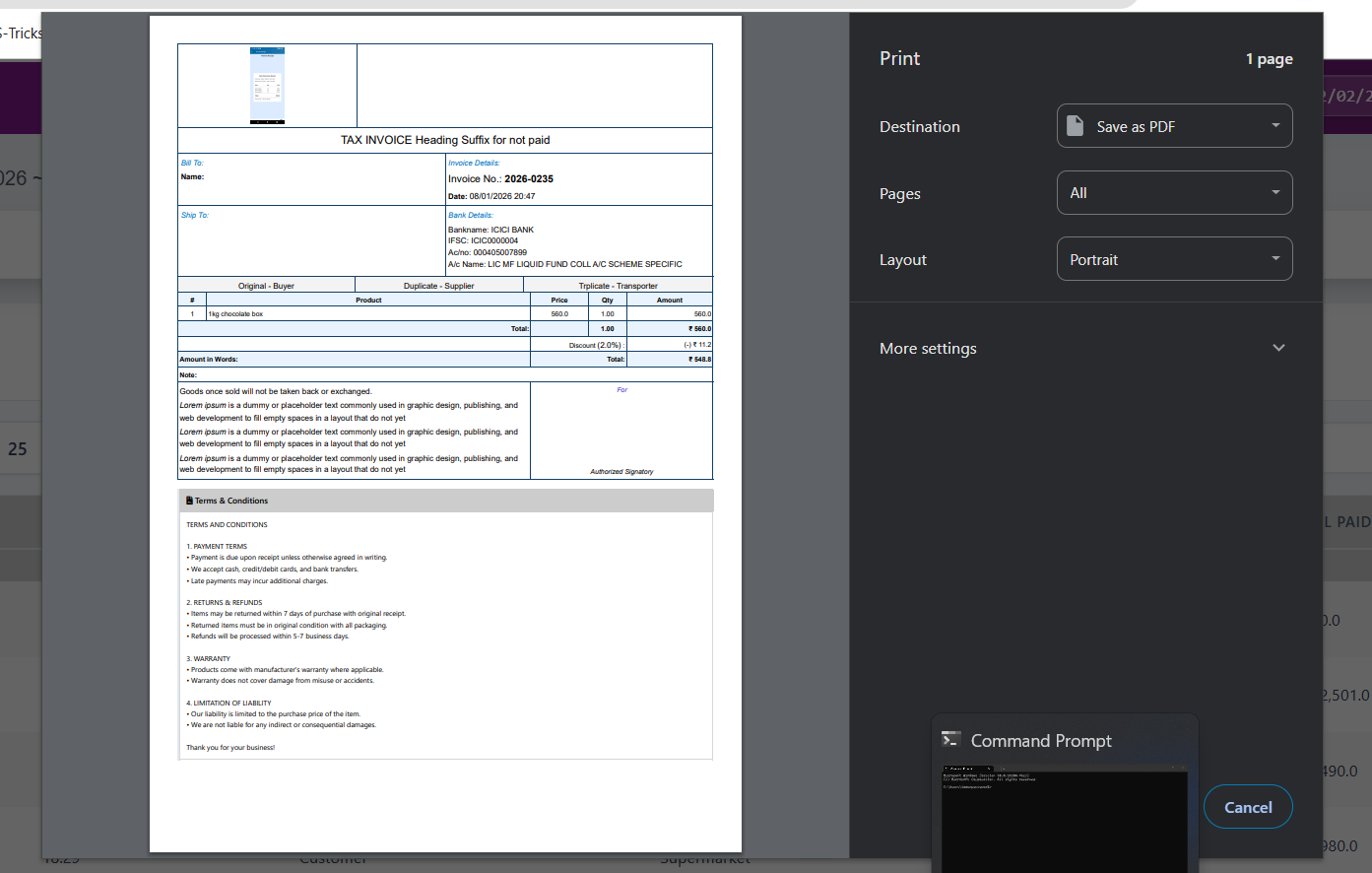Select the Command Prompt window preview thumbnail
1372x873 pixels.
click(x=1064, y=818)
